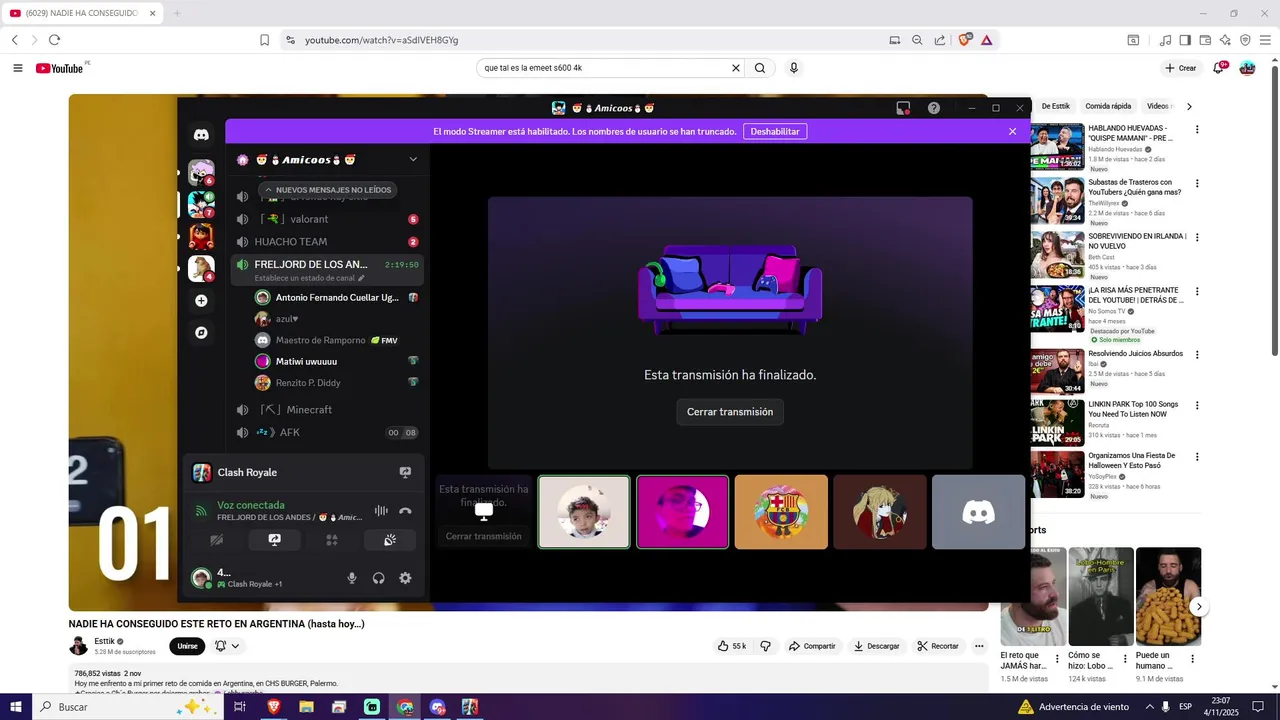Join the valorant voice channel
Image resolution: width=1280 pixels, height=720 pixels.
[x=326, y=219]
